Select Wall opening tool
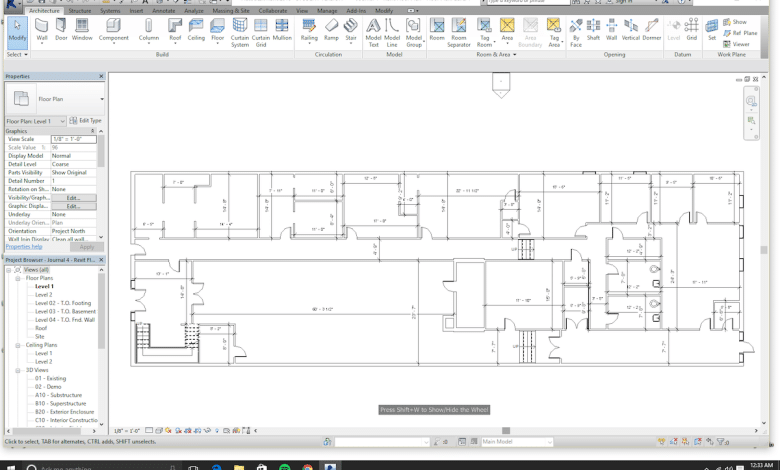780x470 pixels. [x=611, y=29]
